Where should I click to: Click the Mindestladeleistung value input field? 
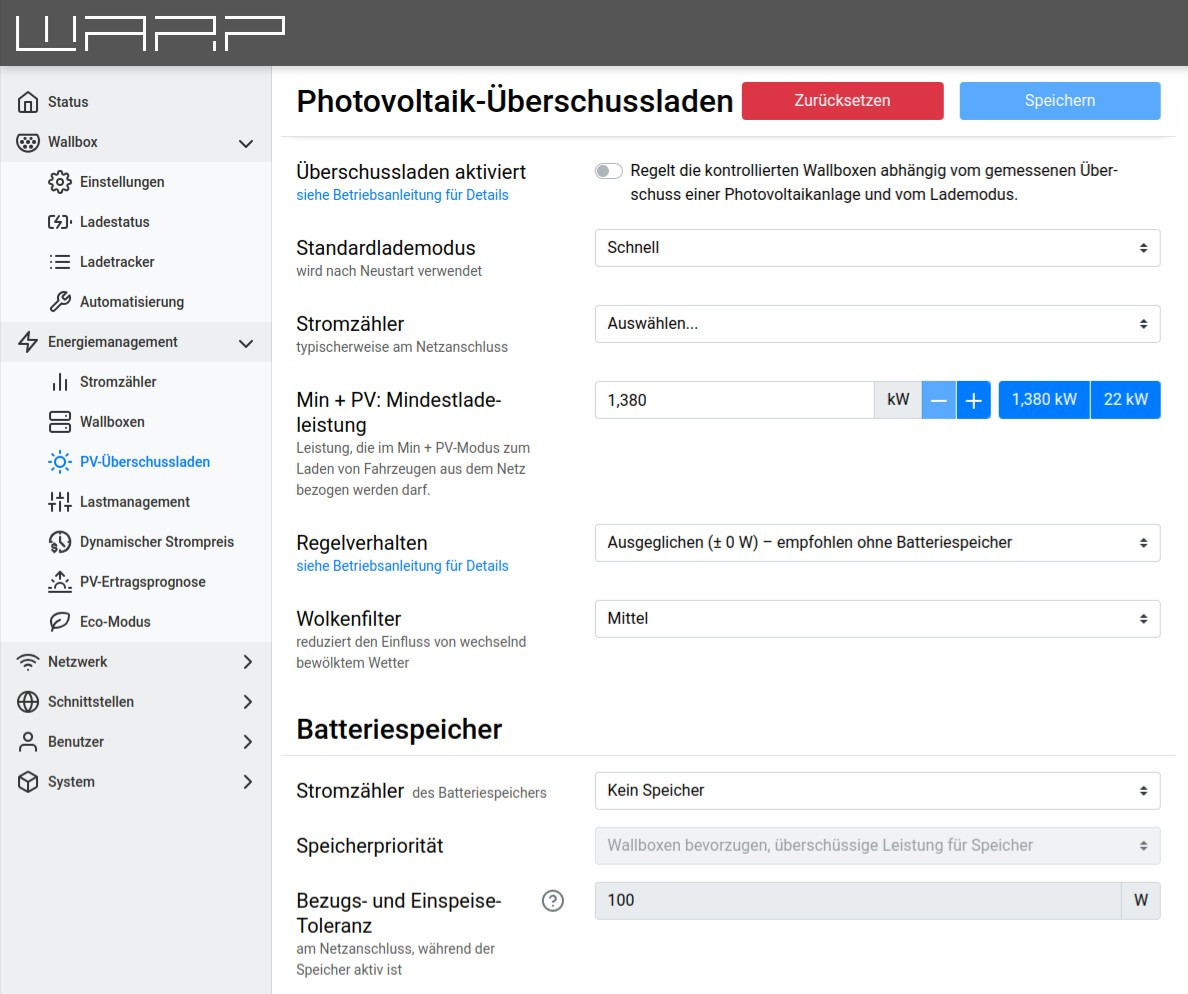pos(734,400)
